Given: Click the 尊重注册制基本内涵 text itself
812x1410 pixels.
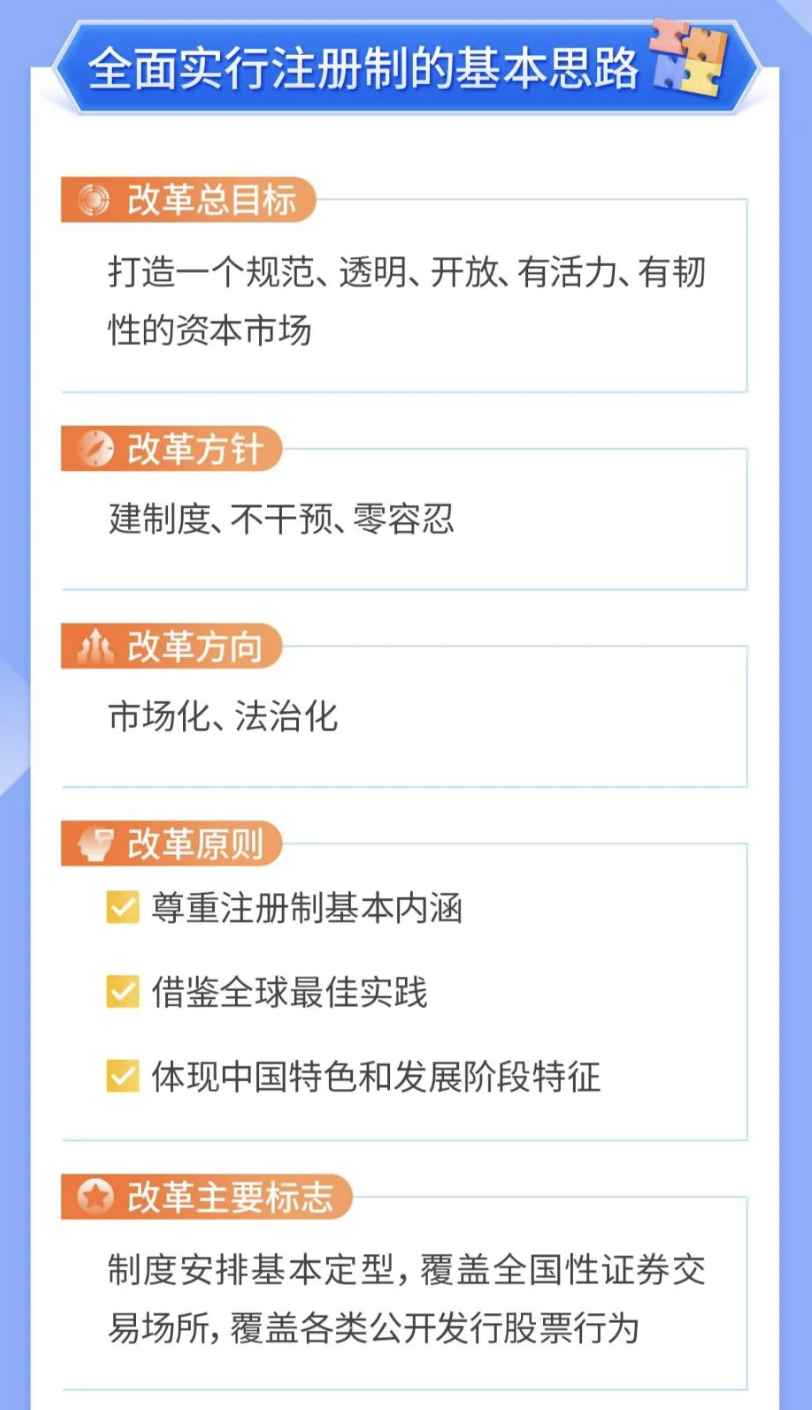Looking at the screenshot, I should [307, 908].
